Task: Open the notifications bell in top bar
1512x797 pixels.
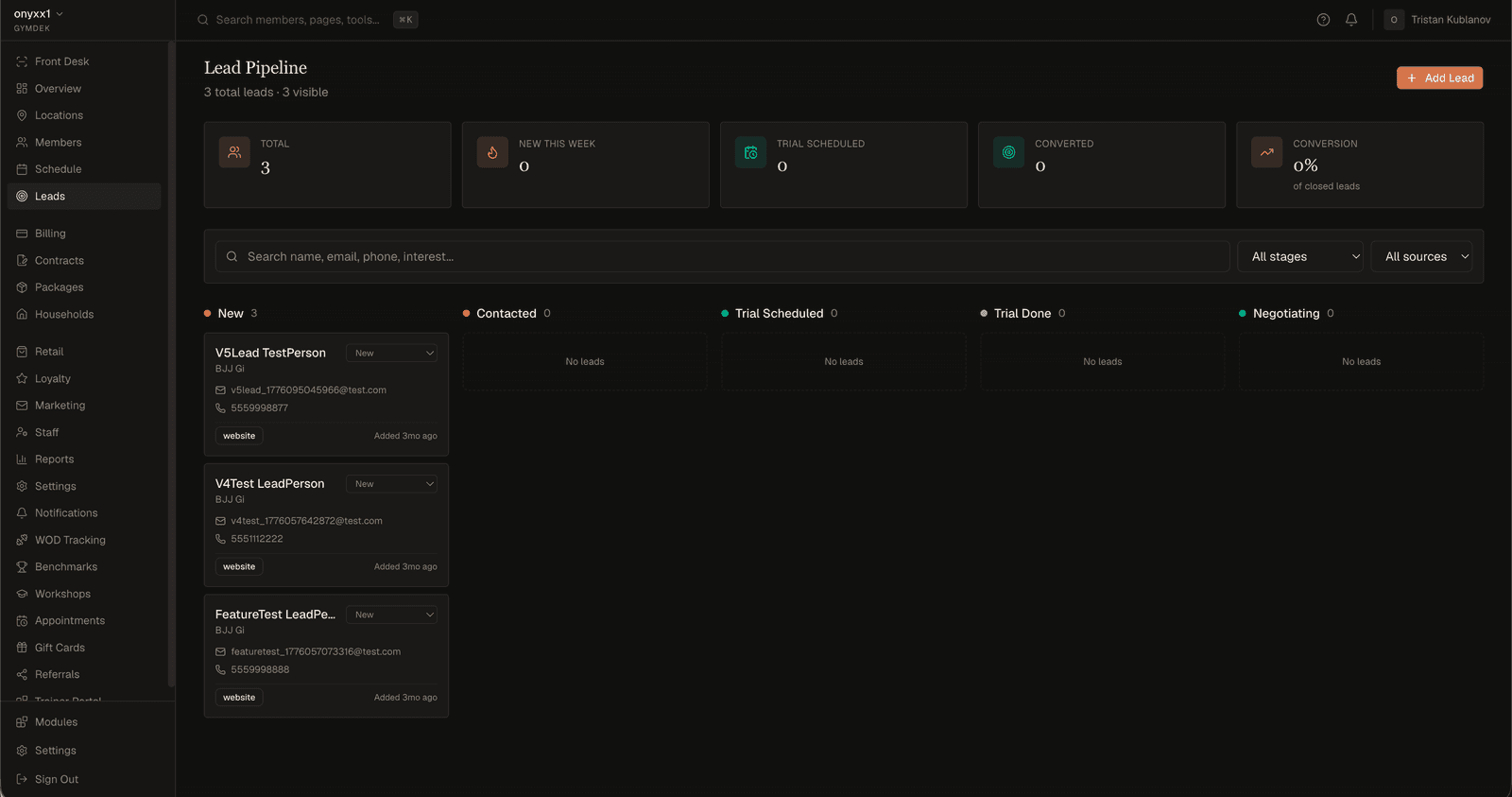Action: click(1351, 20)
